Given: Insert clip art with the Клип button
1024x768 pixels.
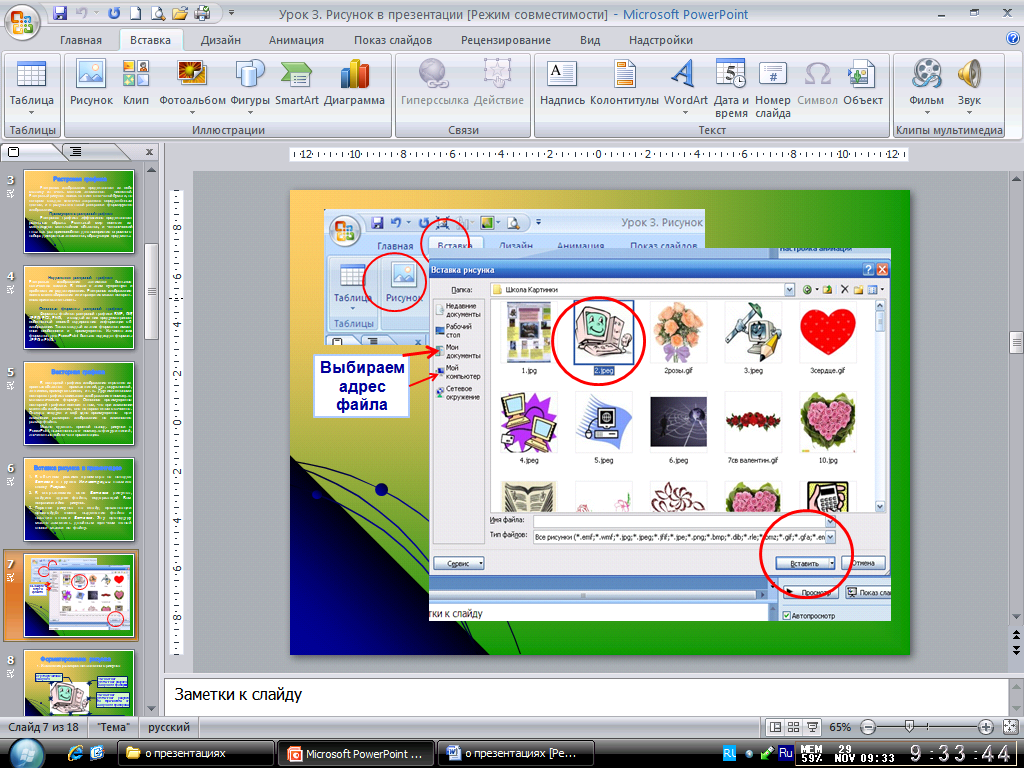Looking at the screenshot, I should (136, 82).
